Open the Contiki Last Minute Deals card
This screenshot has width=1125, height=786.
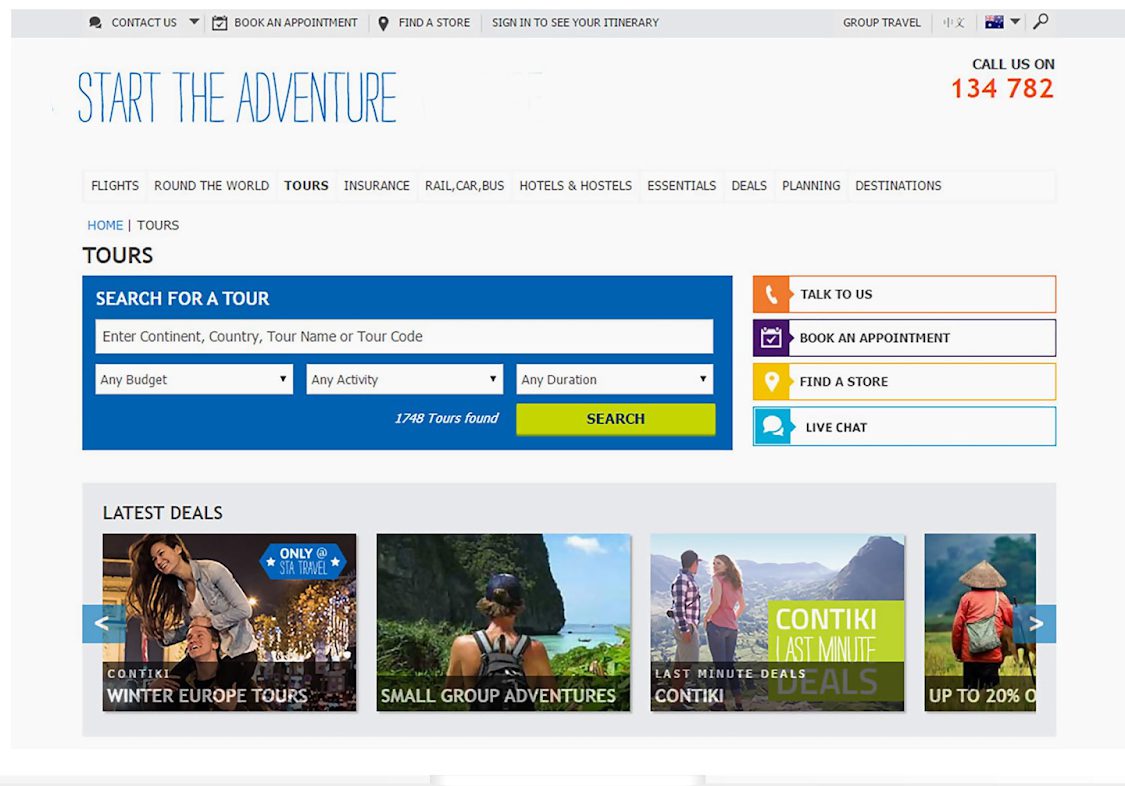777,622
